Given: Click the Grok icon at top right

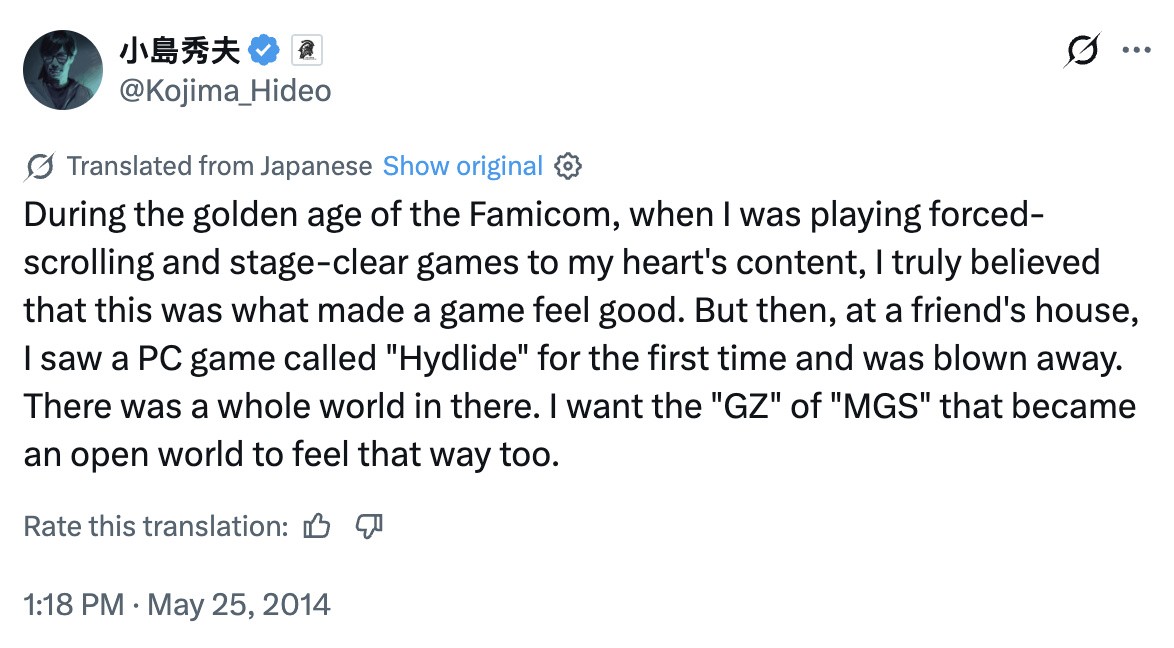Looking at the screenshot, I should click(1082, 50).
